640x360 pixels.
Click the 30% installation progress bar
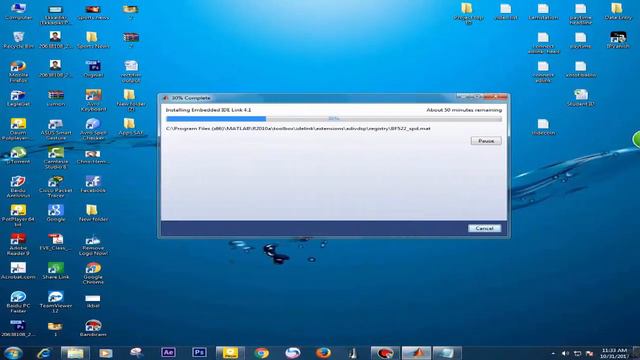tap(334, 119)
